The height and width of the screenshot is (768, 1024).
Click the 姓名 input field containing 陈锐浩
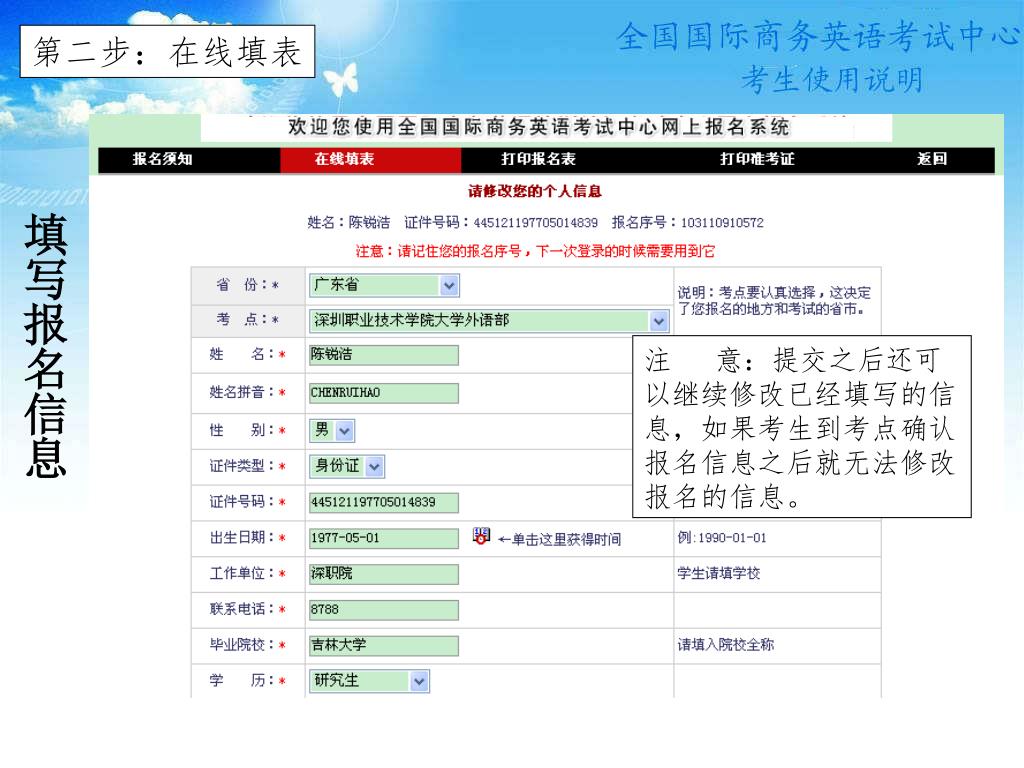point(384,355)
